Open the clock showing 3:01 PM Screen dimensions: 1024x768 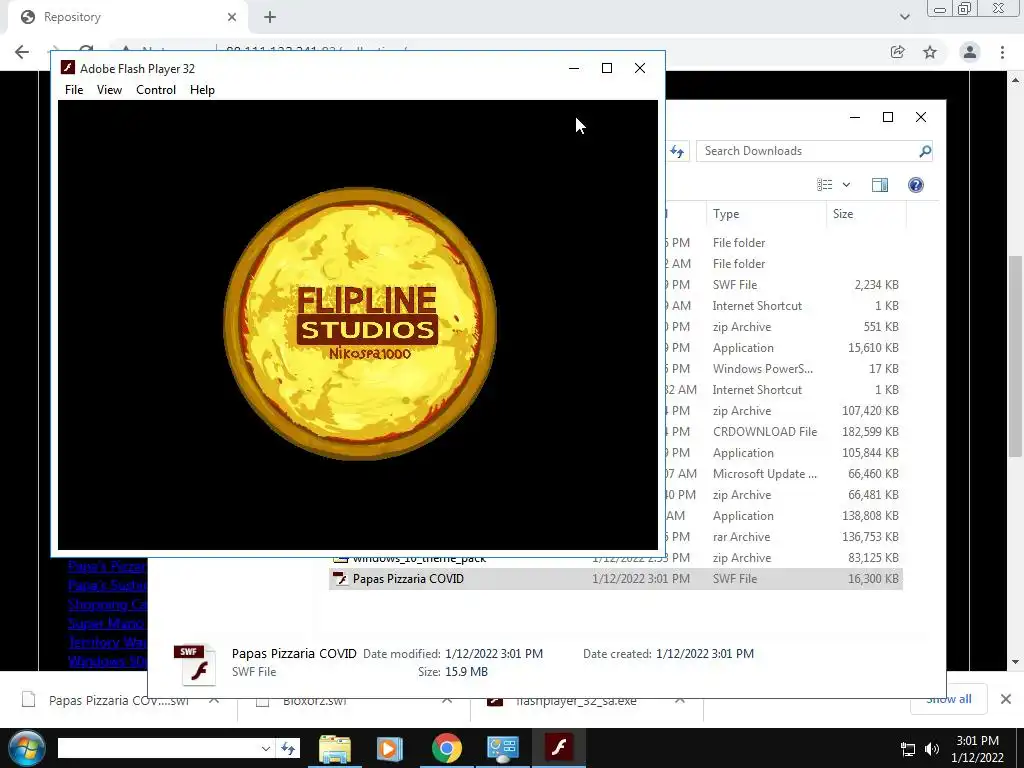(977, 749)
